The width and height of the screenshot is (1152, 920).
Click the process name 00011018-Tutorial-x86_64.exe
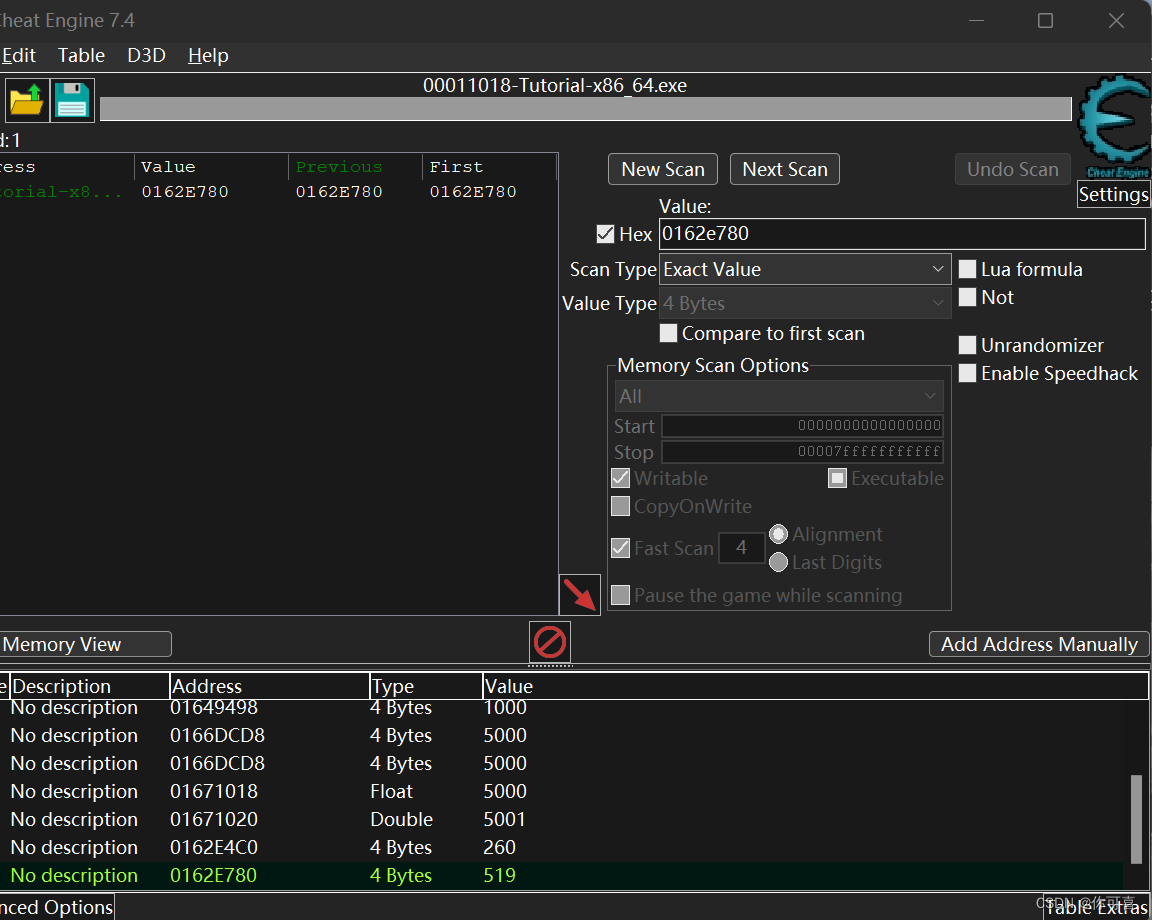(x=555, y=85)
